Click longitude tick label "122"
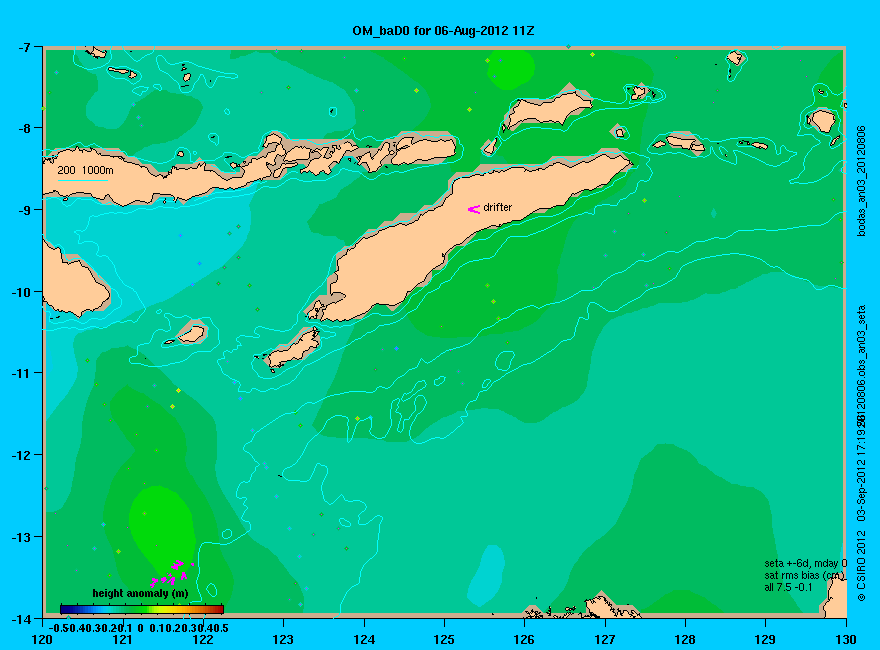880x650 pixels. (203, 639)
